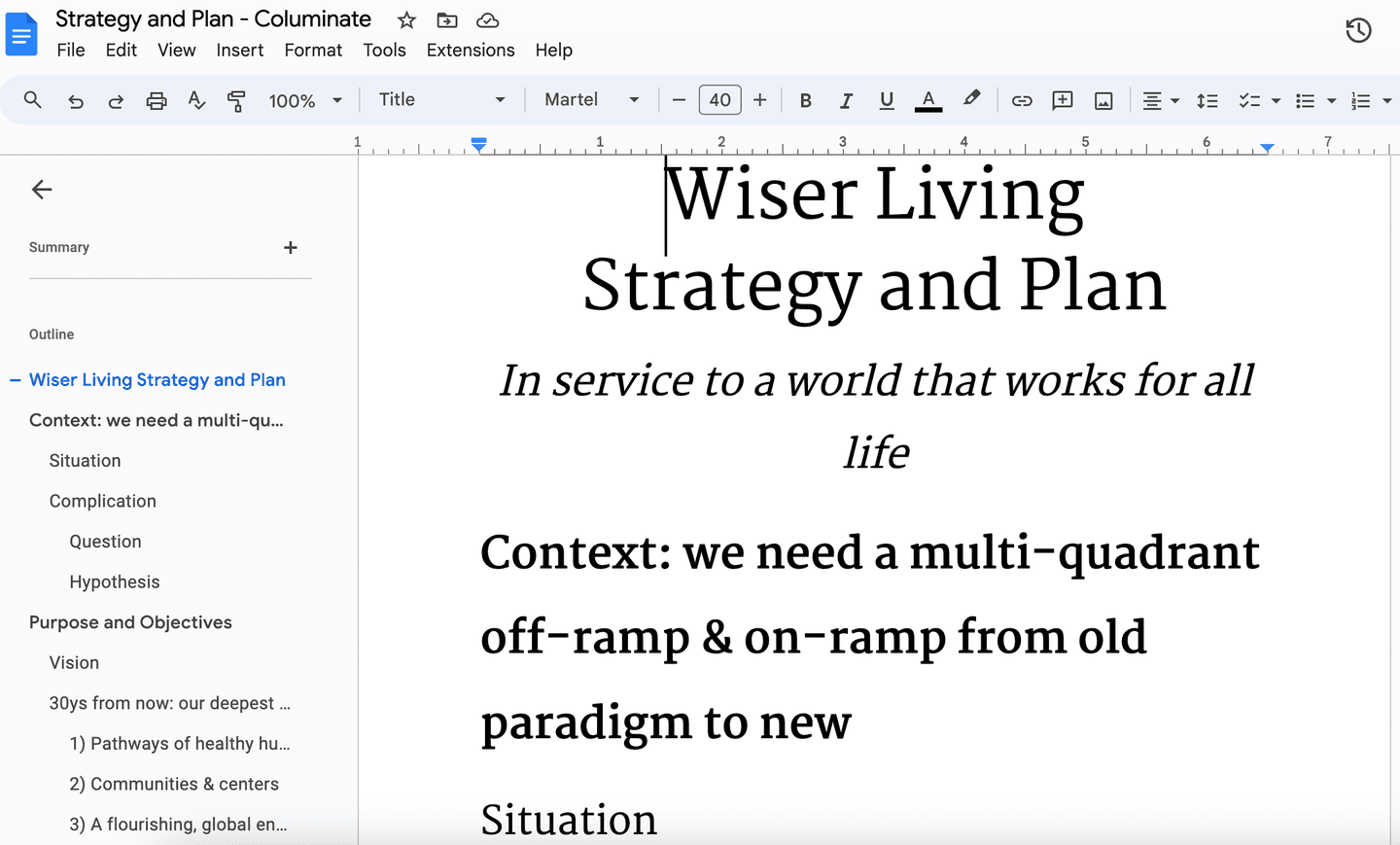Toggle bold formatting
Image resolution: width=1400 pixels, height=845 pixels.
[805, 99]
